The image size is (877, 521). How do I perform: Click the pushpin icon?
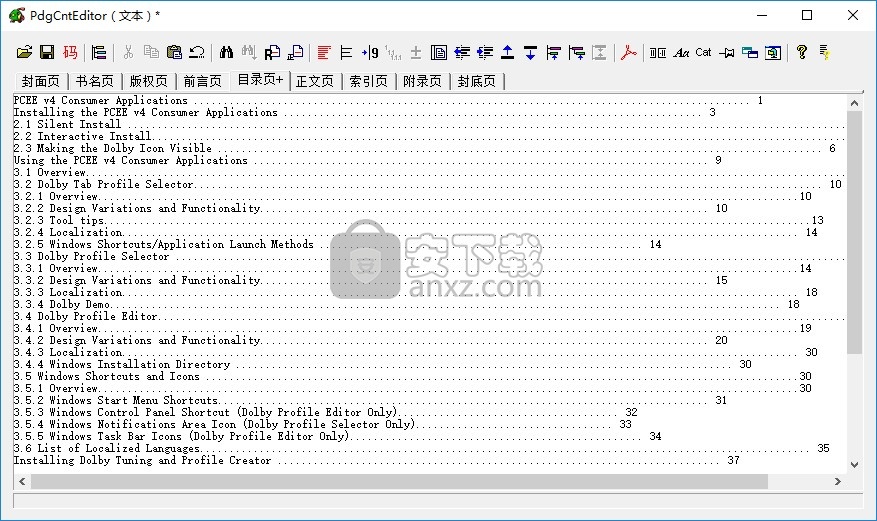pyautogui.click(x=727, y=53)
